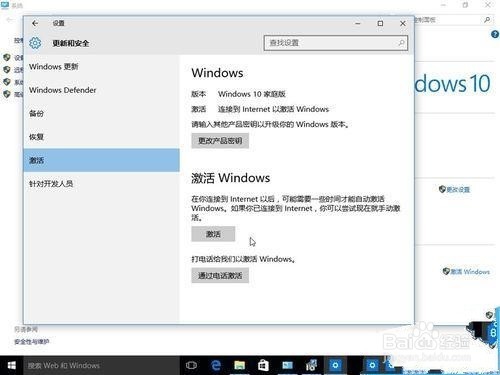Close the Settings window
The width and height of the screenshot is (500, 375).
pos(403,23)
